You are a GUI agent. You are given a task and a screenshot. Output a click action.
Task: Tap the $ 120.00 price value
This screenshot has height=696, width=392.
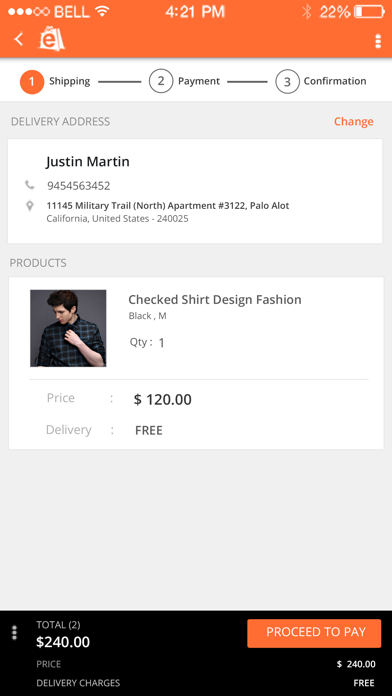[x=162, y=399]
